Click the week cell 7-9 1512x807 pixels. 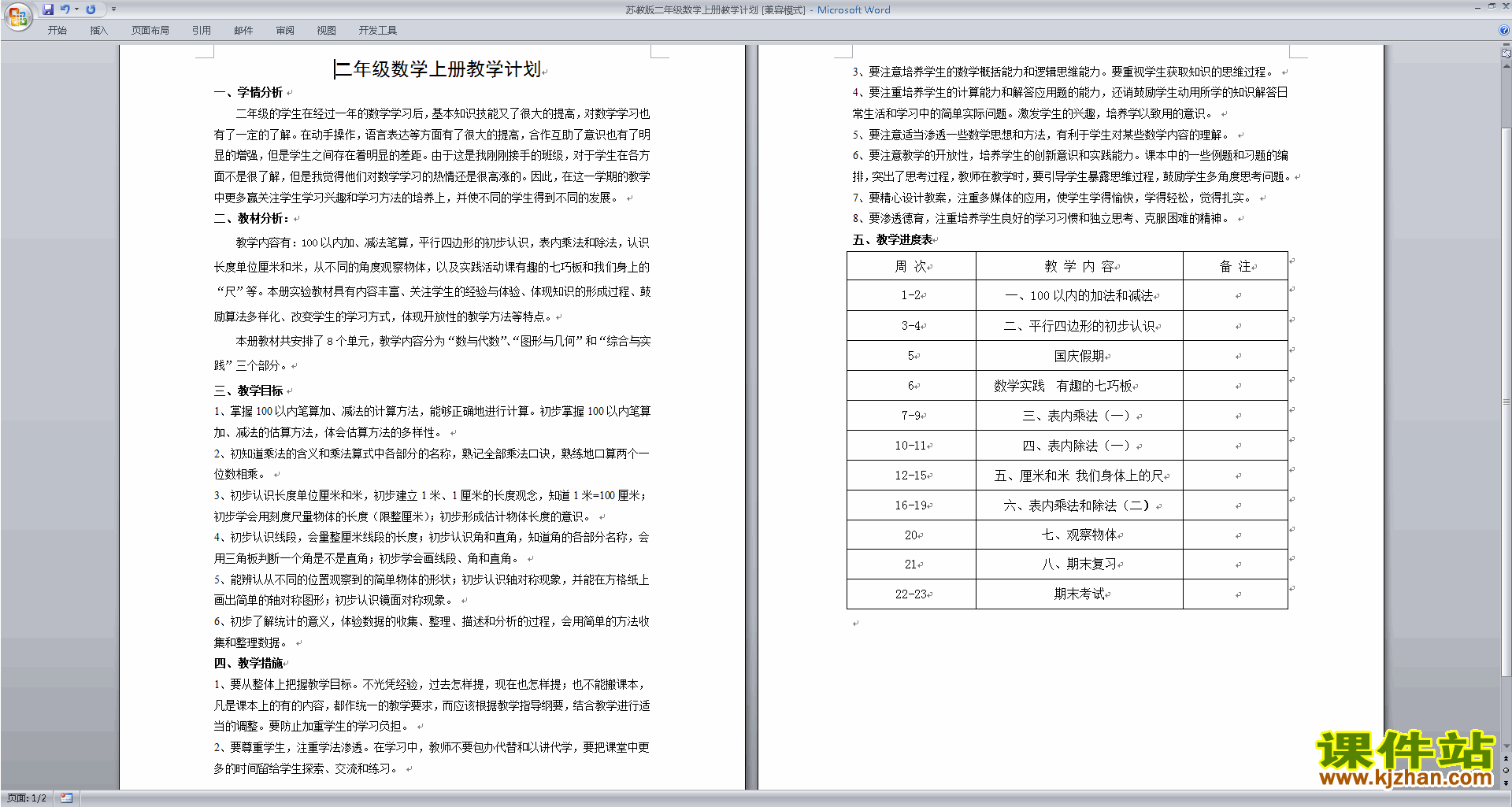(x=911, y=415)
